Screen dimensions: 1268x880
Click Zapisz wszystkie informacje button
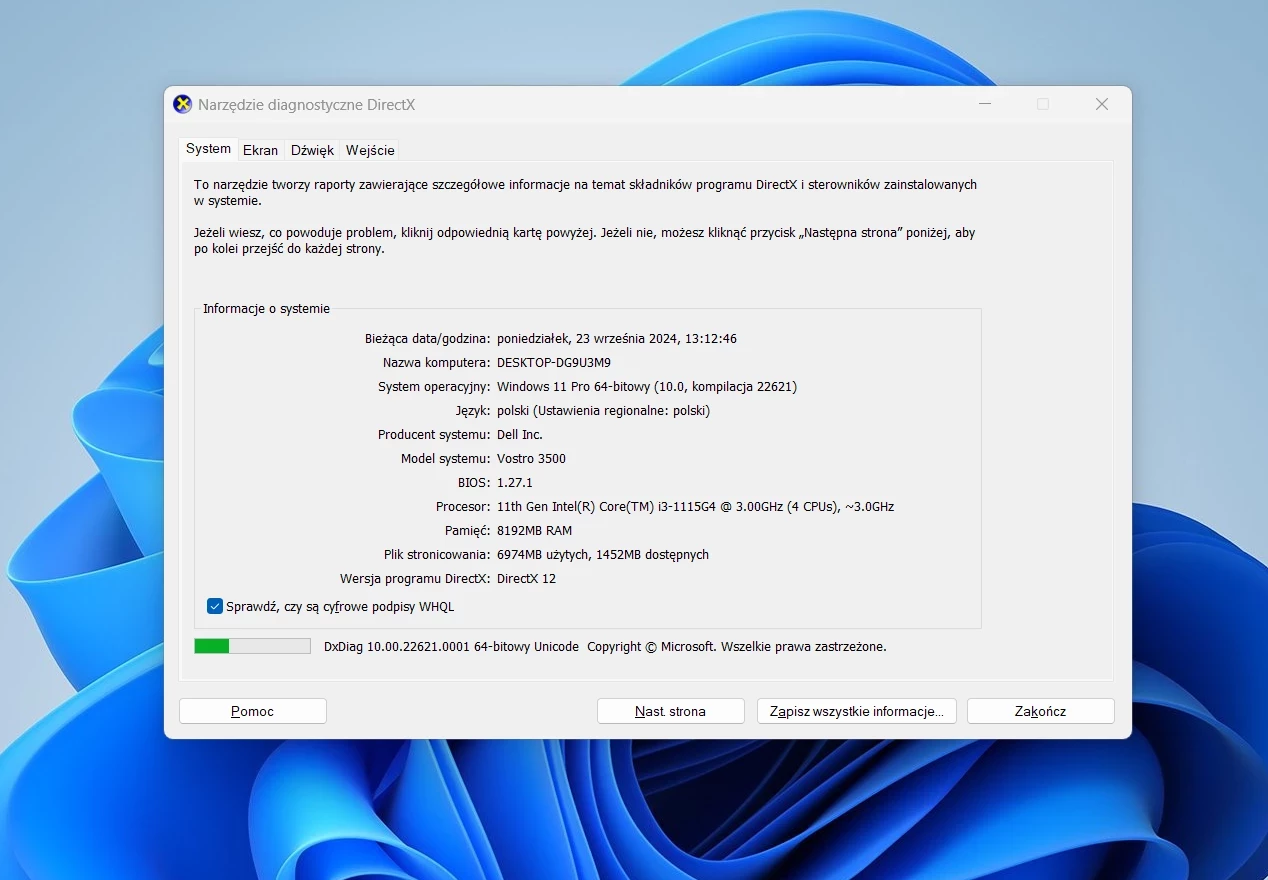point(857,711)
